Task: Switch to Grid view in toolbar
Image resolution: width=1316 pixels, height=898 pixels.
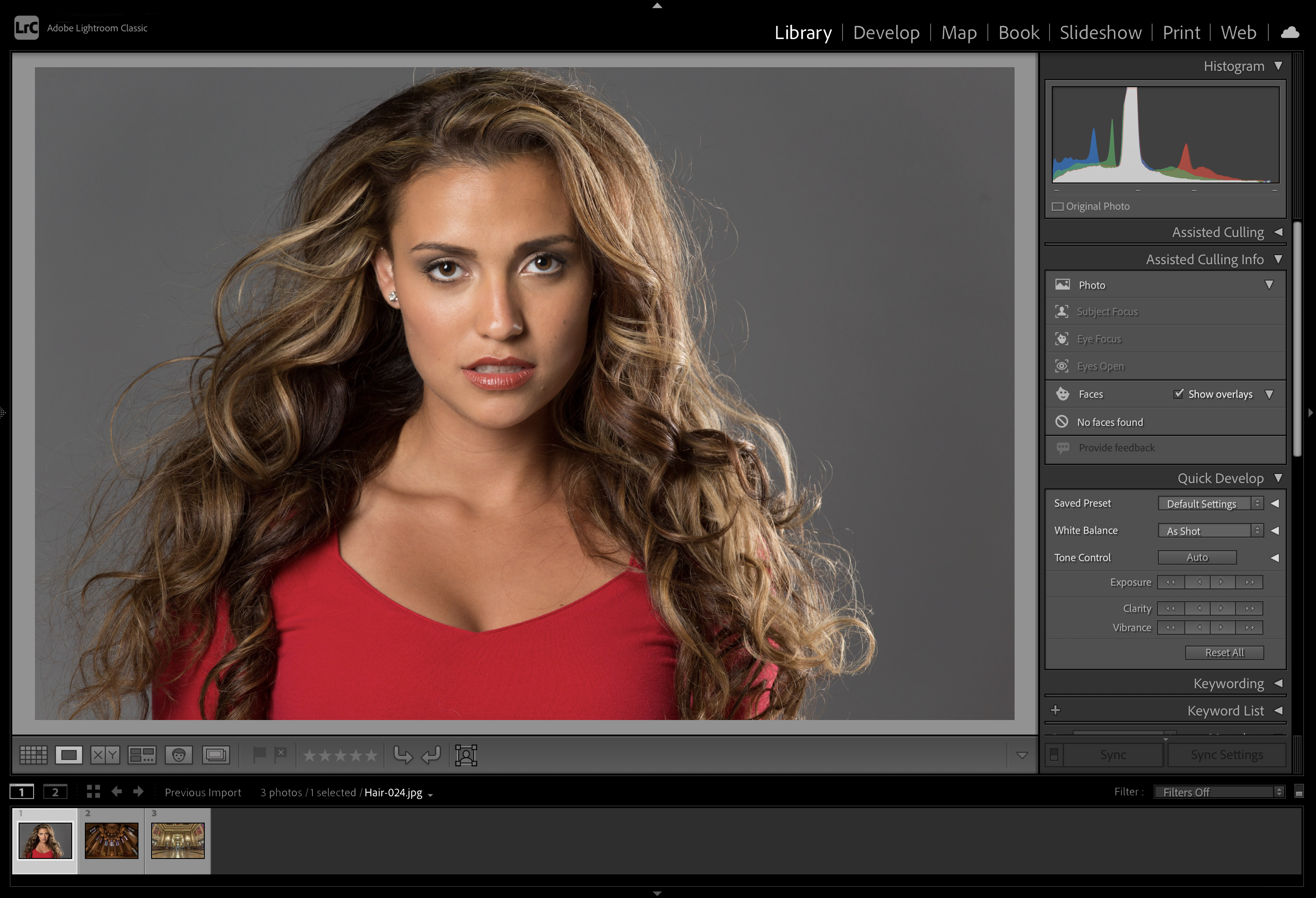Action: point(34,755)
